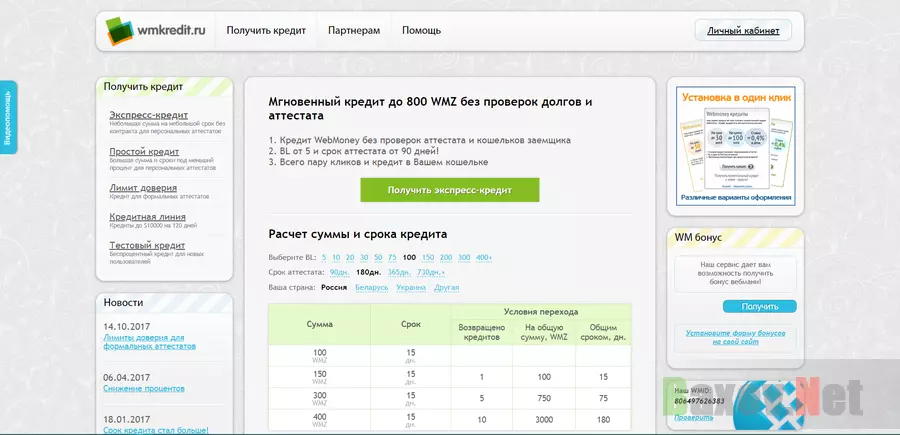Select BL value 200
900x435 pixels.
[446, 257]
